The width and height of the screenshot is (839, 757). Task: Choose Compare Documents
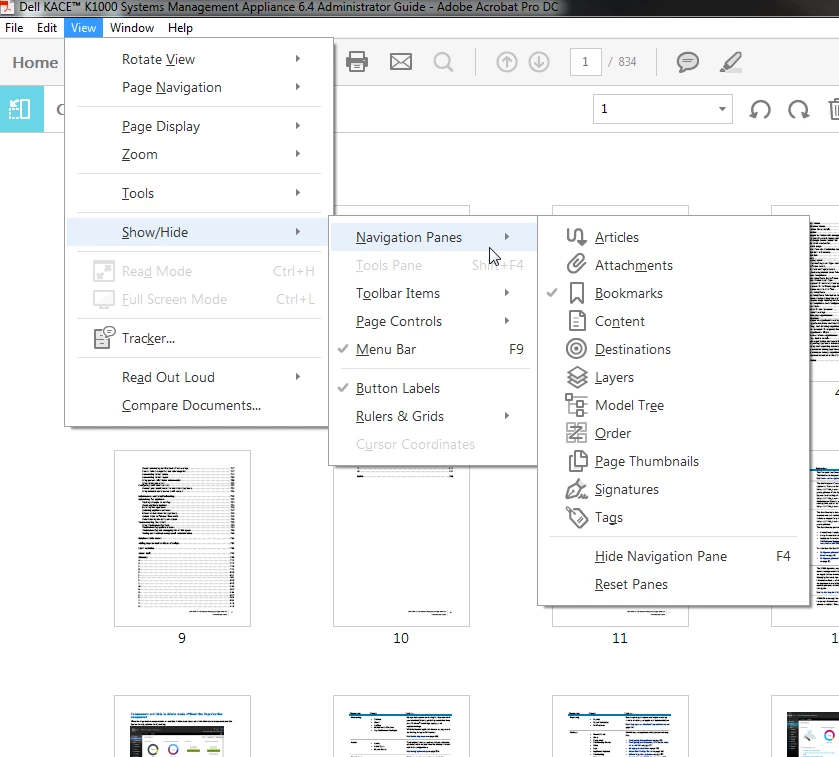point(197,406)
